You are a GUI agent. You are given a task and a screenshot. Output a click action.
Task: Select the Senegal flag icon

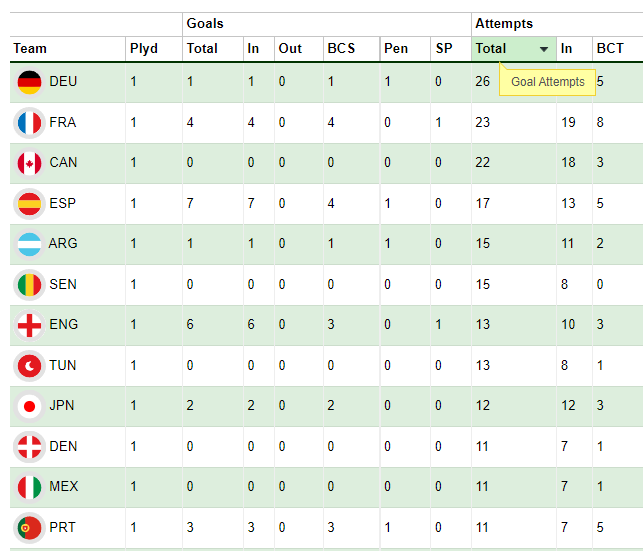(x=29, y=285)
